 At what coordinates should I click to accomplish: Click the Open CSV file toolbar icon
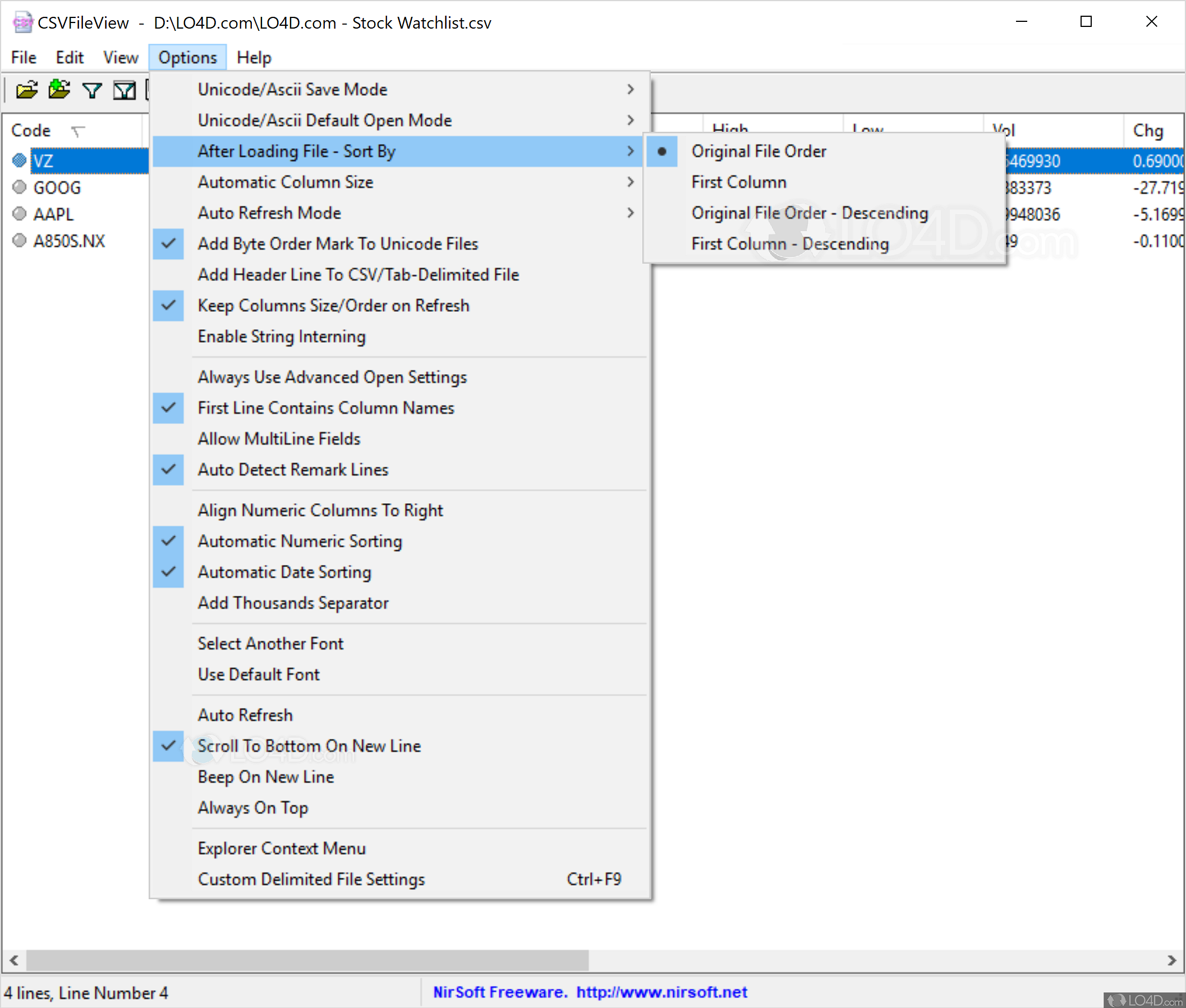pos(26,90)
